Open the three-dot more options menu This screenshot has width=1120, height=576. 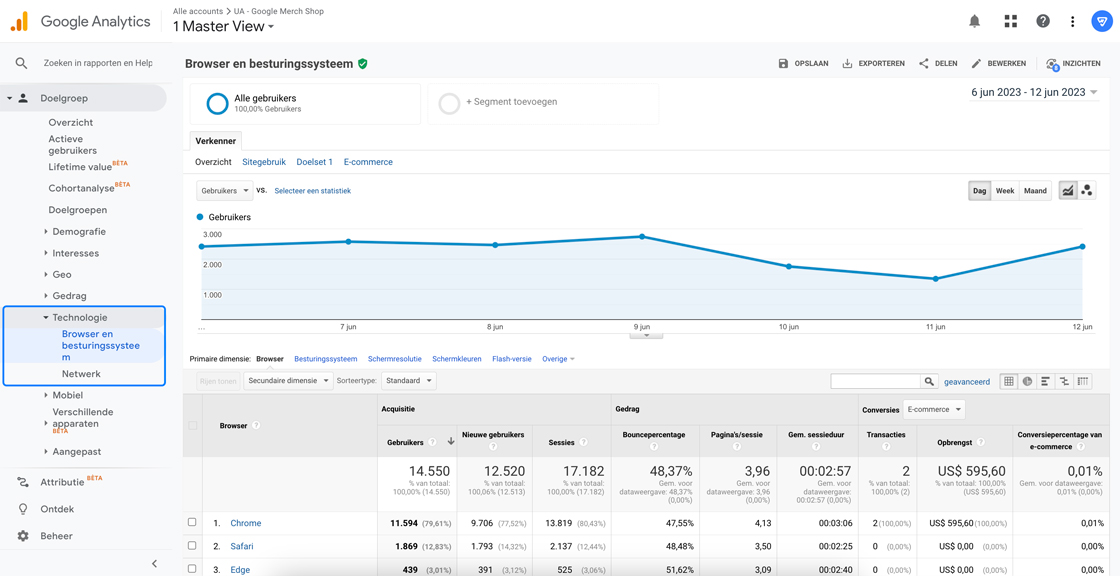tap(1073, 21)
